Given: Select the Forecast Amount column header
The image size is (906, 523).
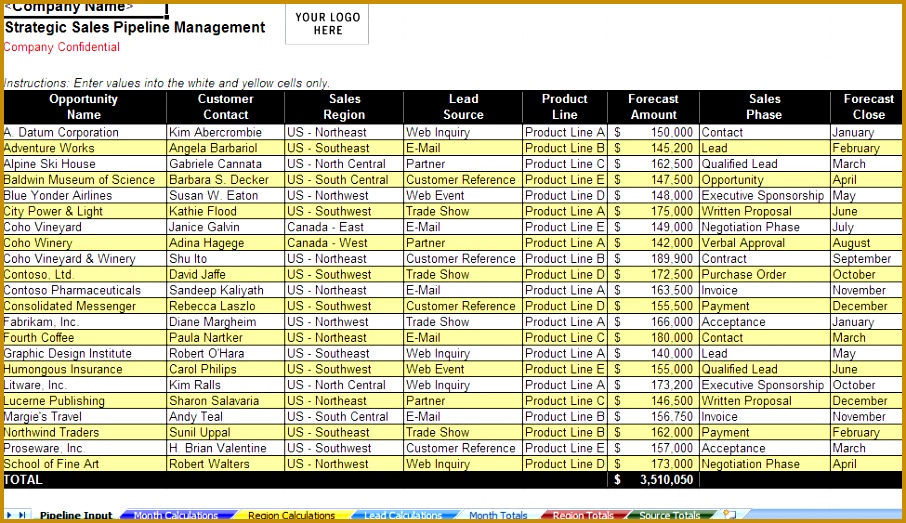Looking at the screenshot, I should (653, 107).
